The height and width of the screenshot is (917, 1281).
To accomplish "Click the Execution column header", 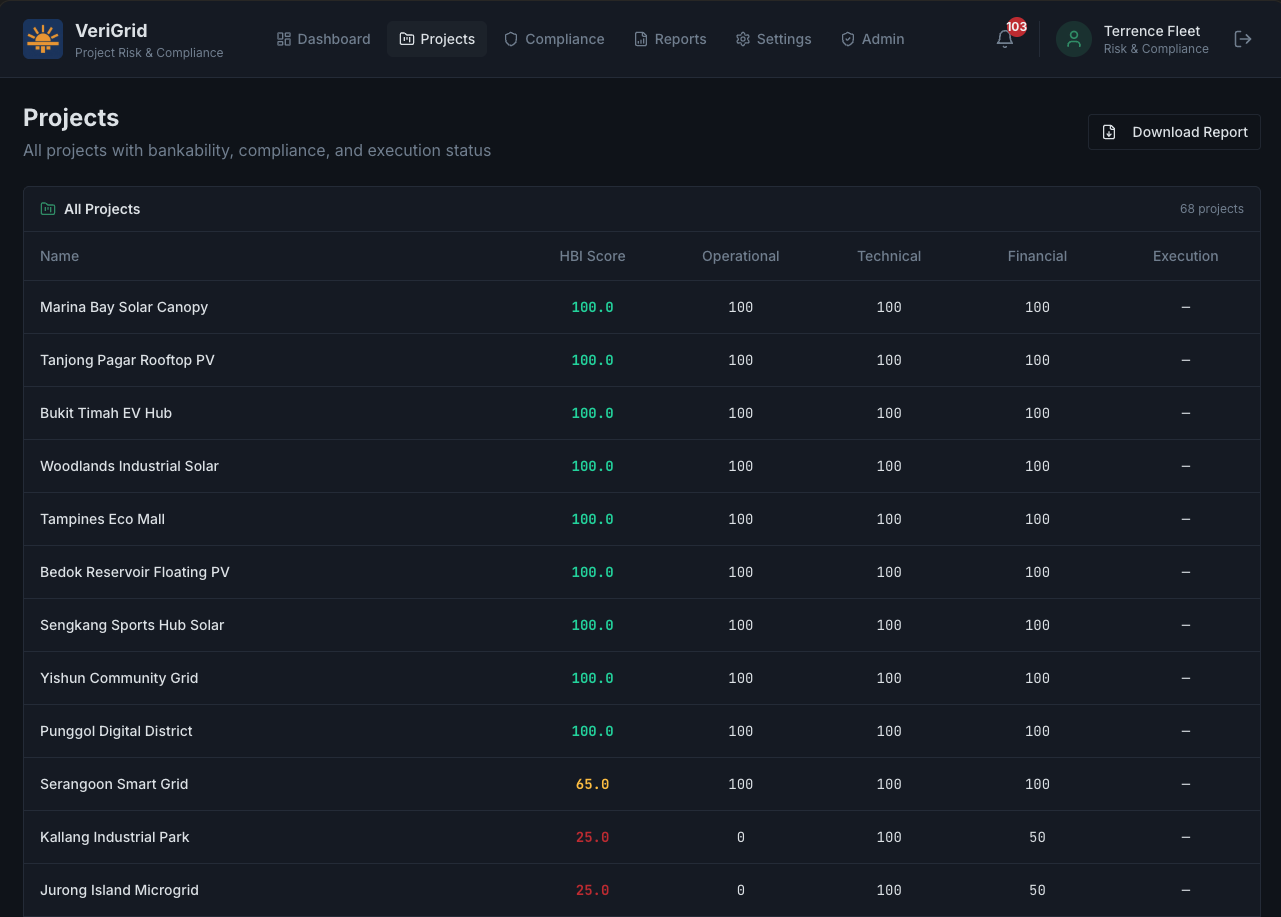I will [x=1186, y=256].
